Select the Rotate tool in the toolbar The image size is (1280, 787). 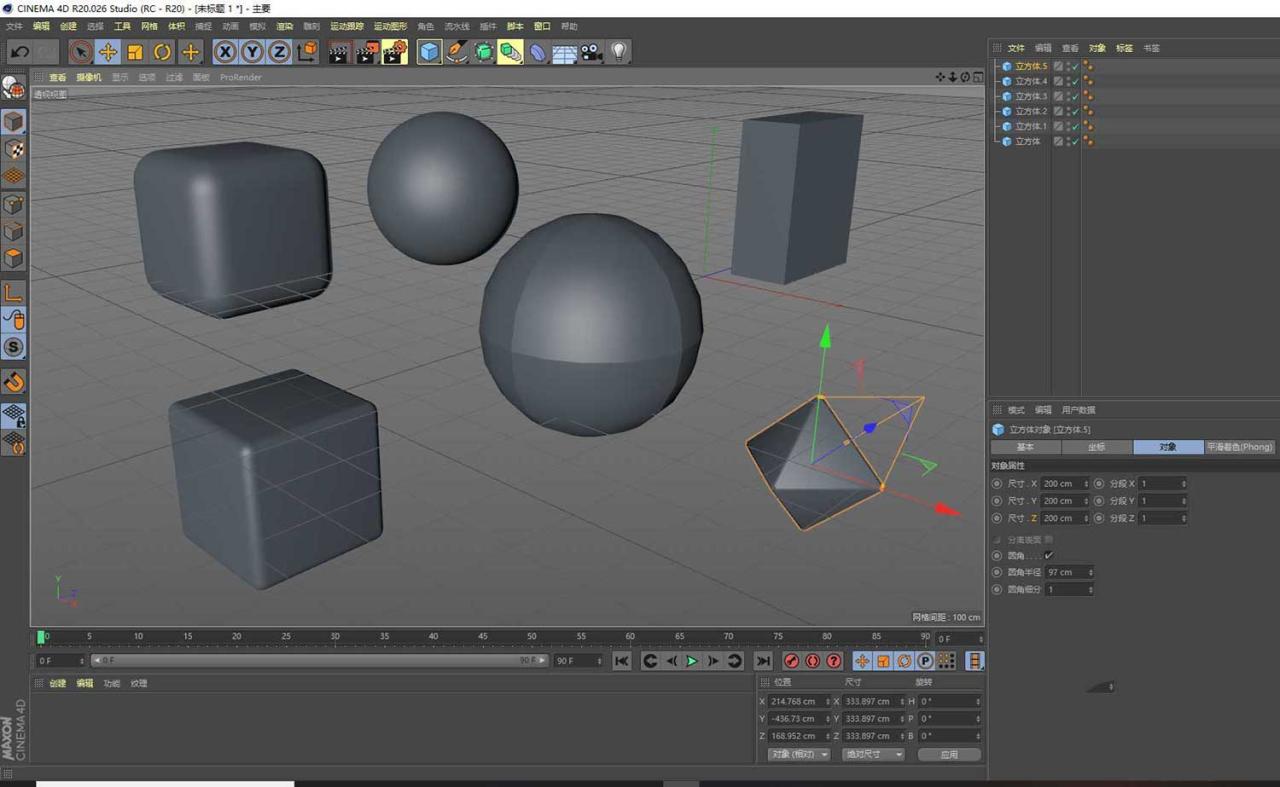coord(162,52)
